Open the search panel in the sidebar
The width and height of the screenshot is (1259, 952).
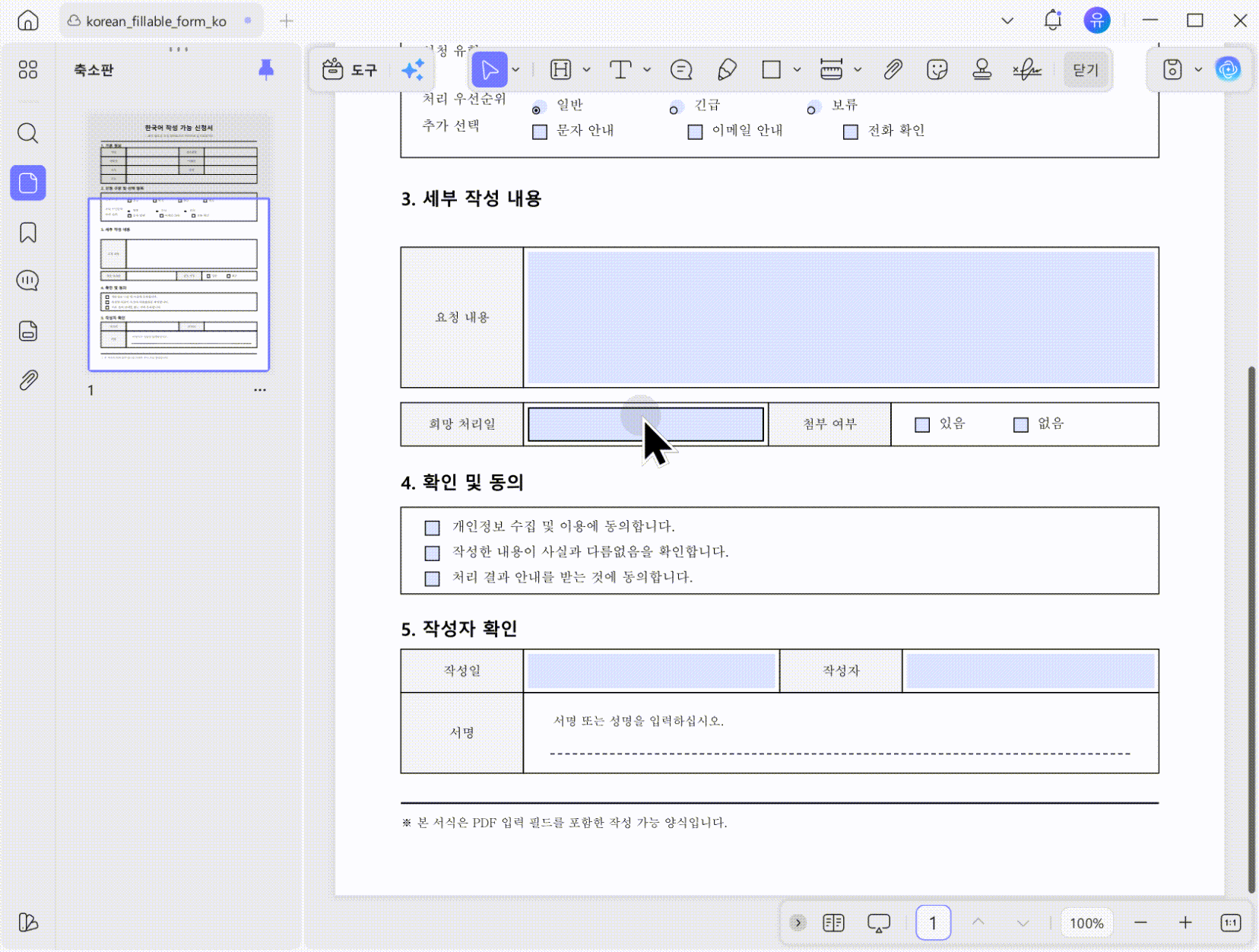click(28, 133)
